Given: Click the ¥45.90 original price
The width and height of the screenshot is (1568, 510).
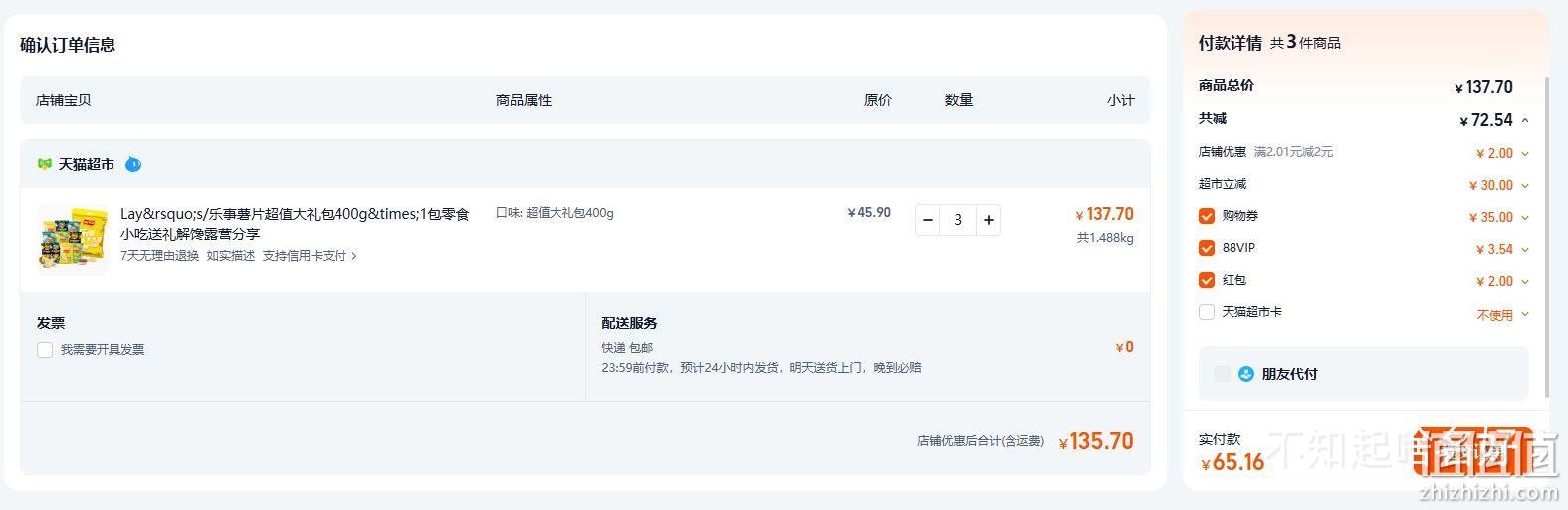Looking at the screenshot, I should (x=869, y=213).
